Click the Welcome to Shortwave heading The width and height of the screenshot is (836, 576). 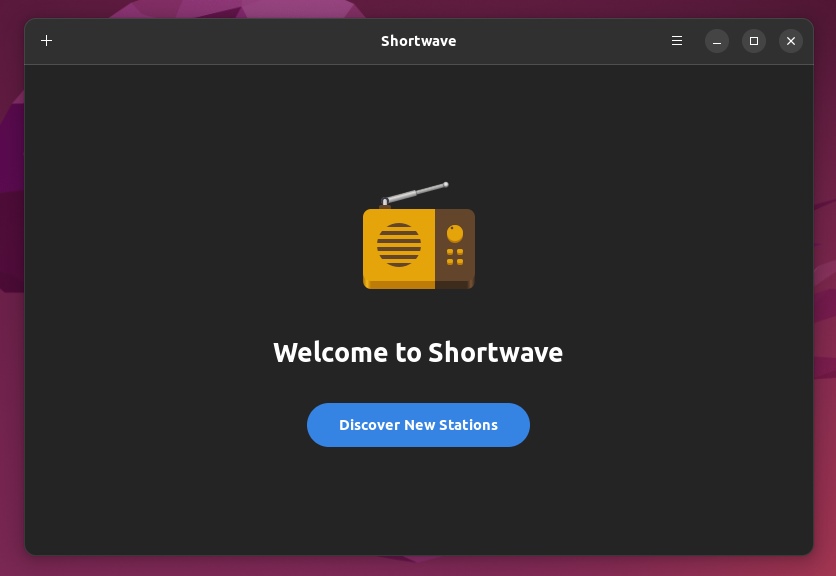[418, 352]
